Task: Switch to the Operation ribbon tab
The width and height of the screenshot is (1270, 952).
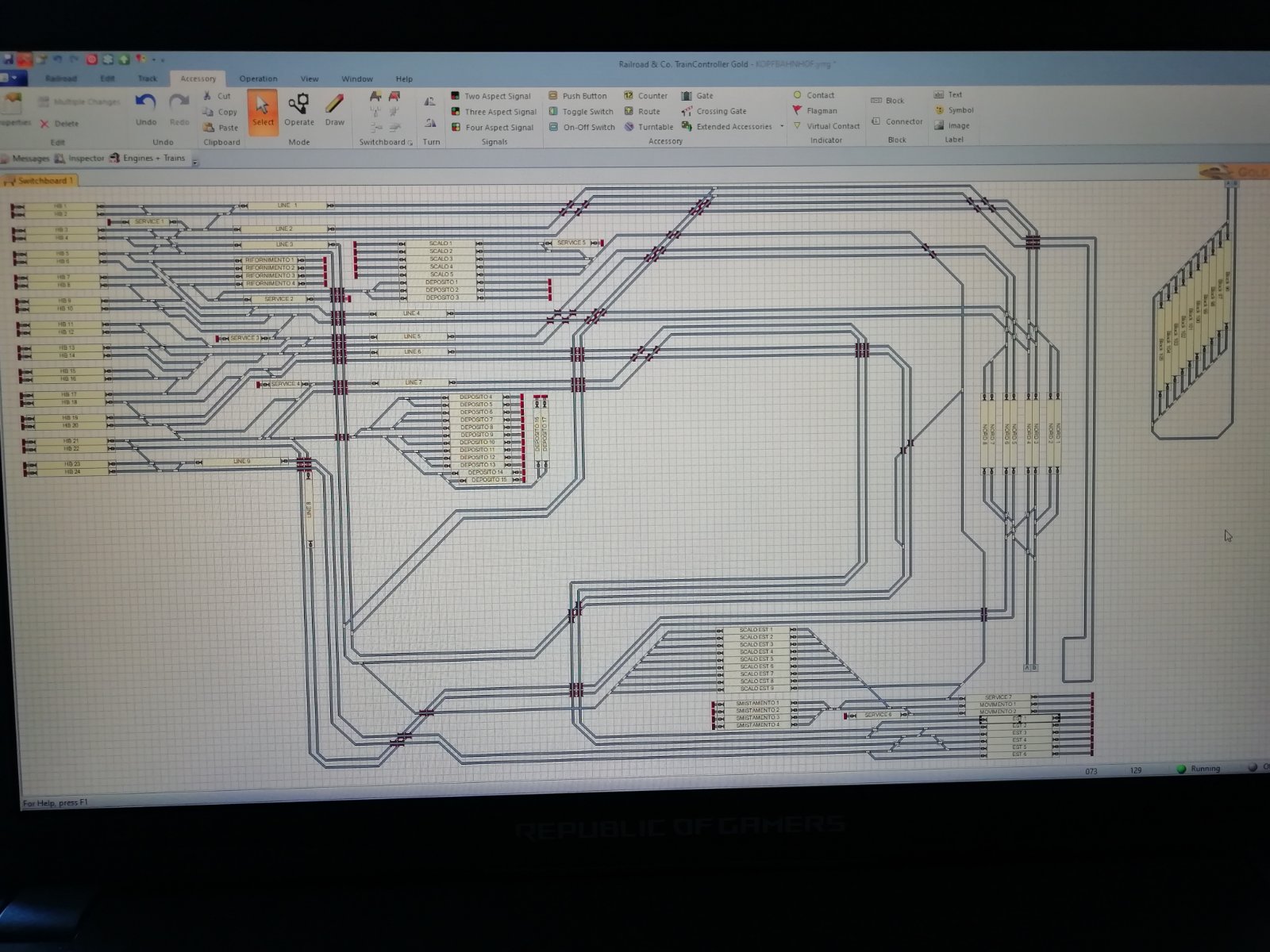Action: tap(258, 79)
